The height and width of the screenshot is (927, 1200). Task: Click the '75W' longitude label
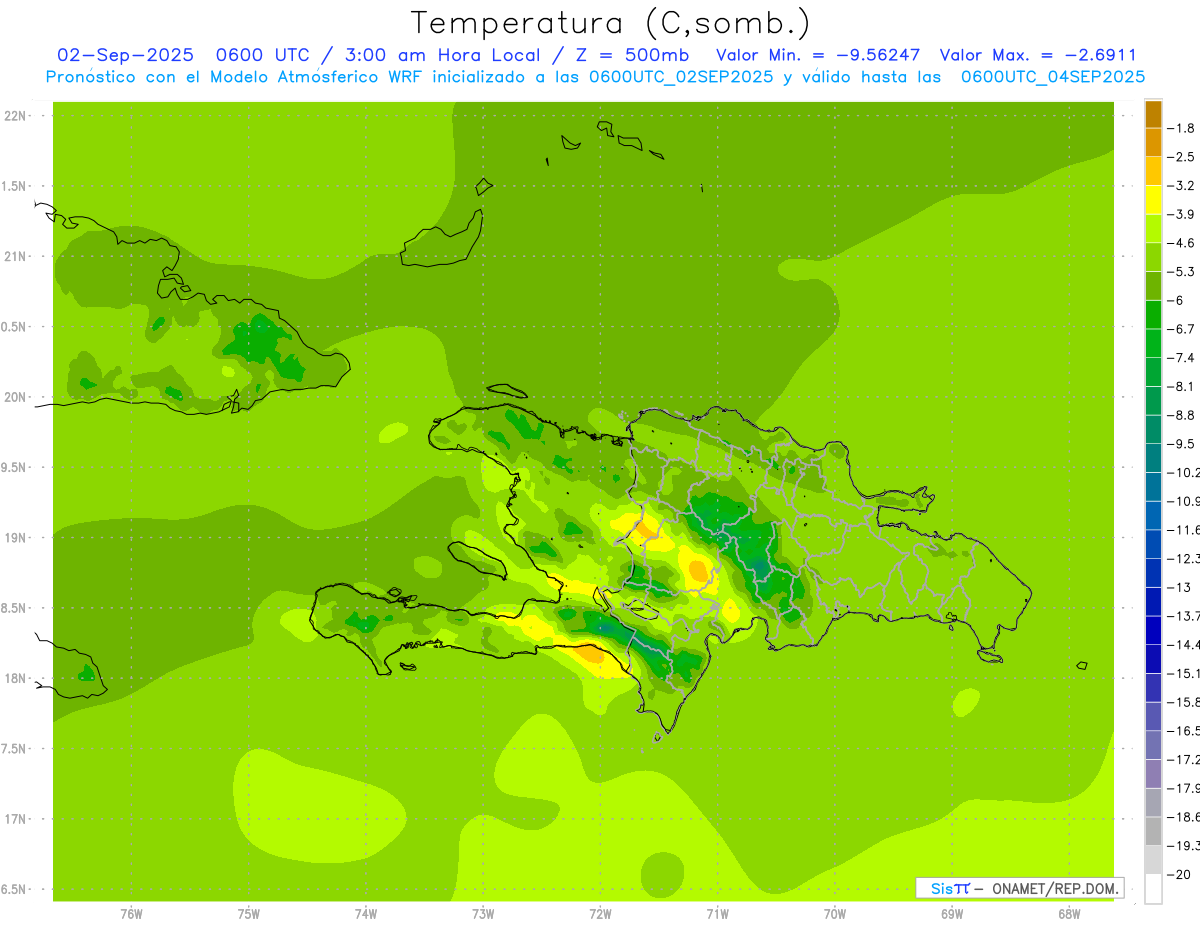(x=249, y=914)
